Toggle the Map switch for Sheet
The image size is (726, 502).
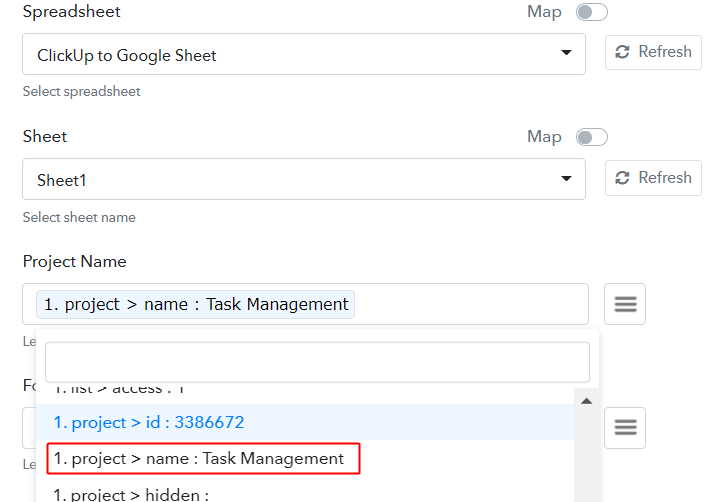[591, 137]
